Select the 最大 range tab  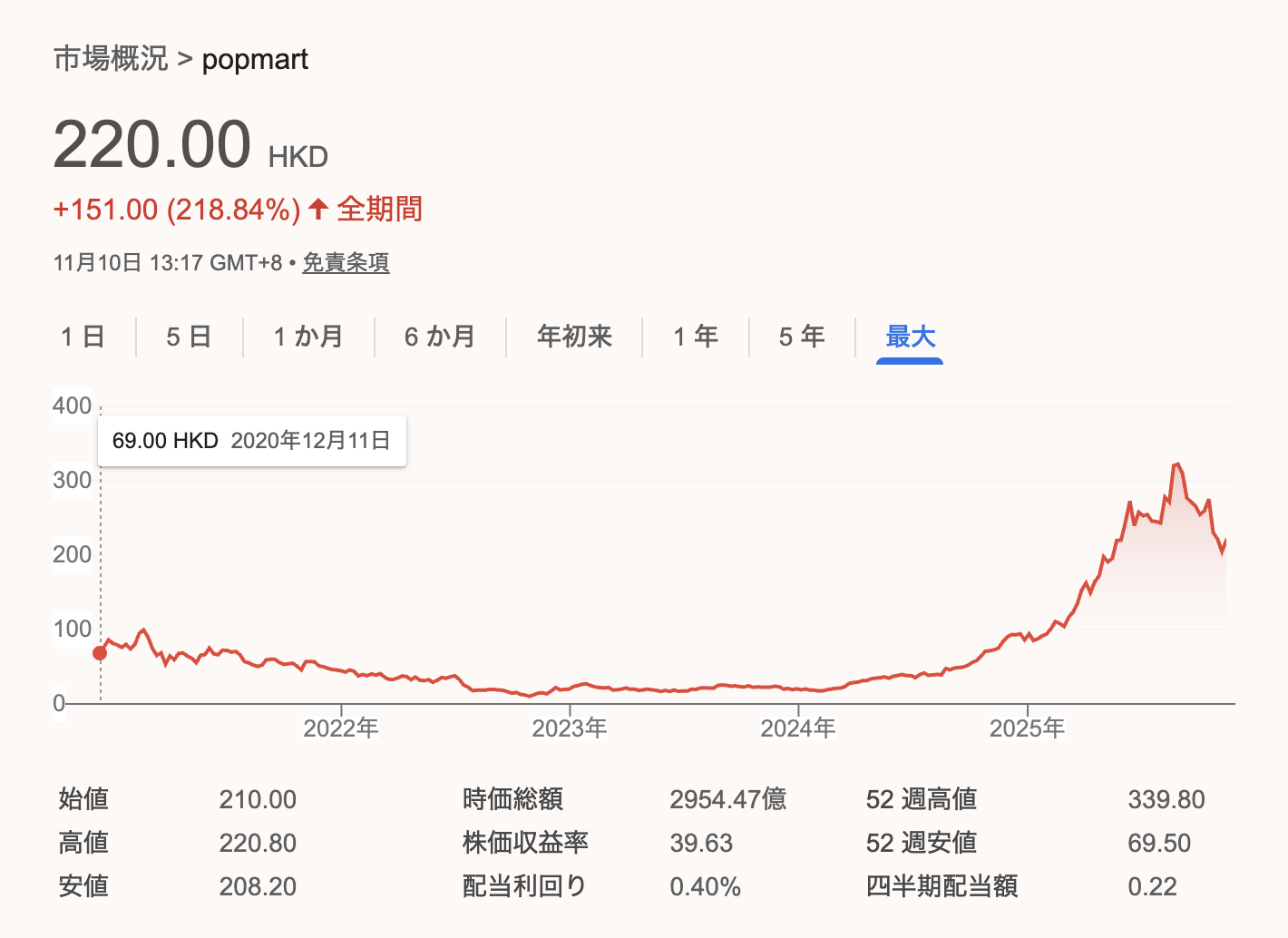[910, 337]
